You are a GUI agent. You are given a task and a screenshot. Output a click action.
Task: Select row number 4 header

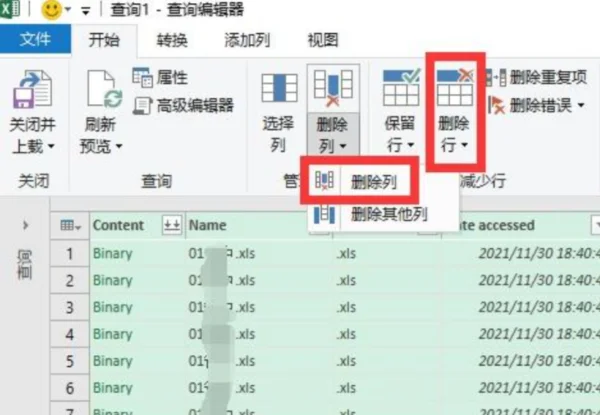pyautogui.click(x=70, y=335)
